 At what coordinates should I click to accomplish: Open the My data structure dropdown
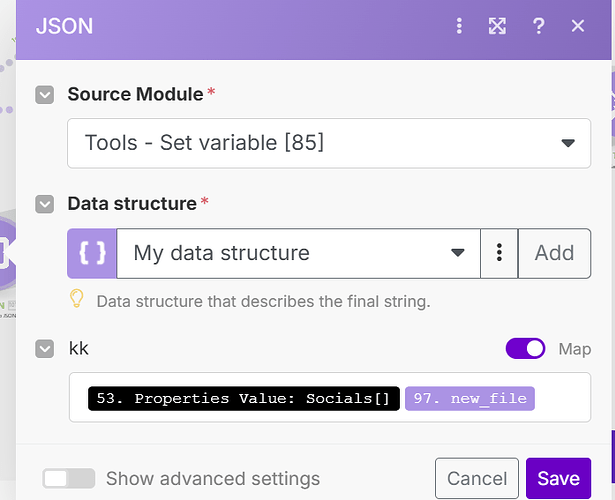point(298,253)
